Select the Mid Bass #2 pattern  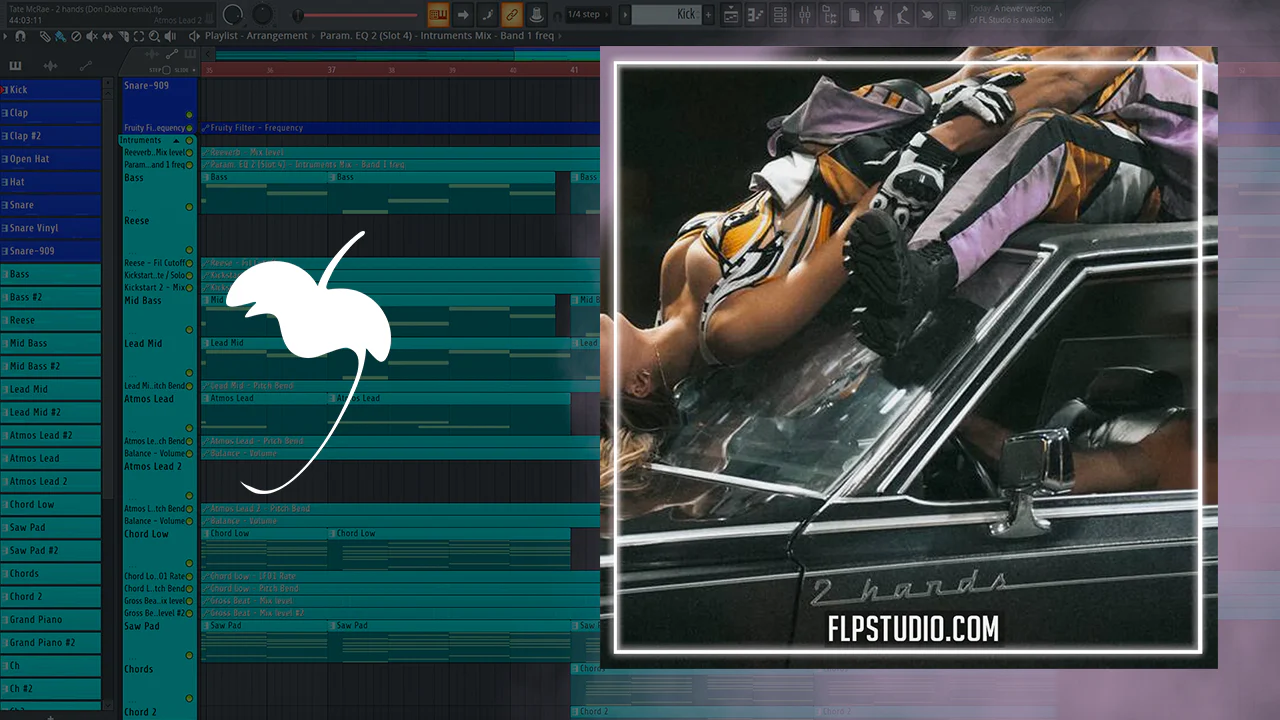coord(51,366)
